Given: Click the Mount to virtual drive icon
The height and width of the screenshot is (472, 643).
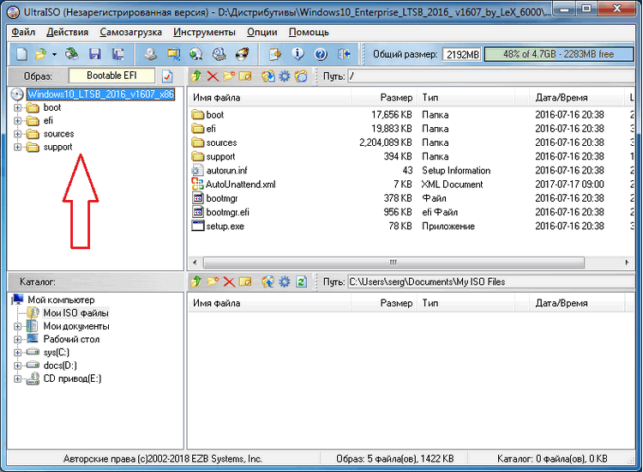Looking at the screenshot, I should [x=219, y=54].
